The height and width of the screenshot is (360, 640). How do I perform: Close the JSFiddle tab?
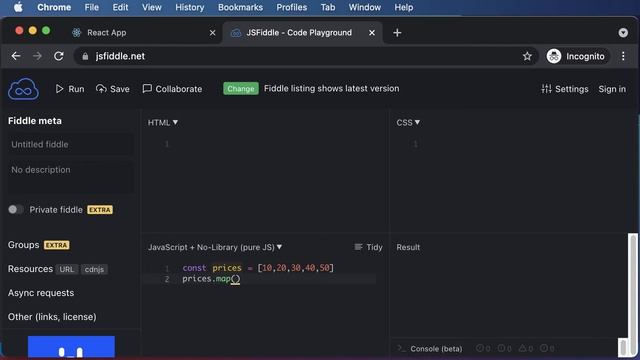tap(372, 33)
